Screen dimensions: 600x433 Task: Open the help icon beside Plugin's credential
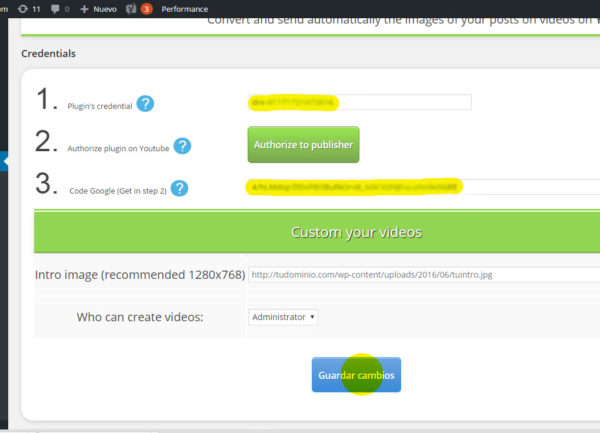click(145, 104)
